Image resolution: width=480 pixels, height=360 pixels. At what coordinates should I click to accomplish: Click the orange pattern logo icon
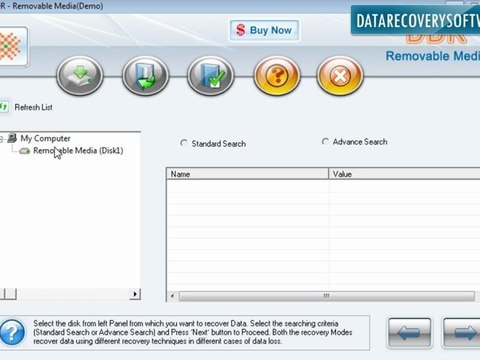(11, 46)
